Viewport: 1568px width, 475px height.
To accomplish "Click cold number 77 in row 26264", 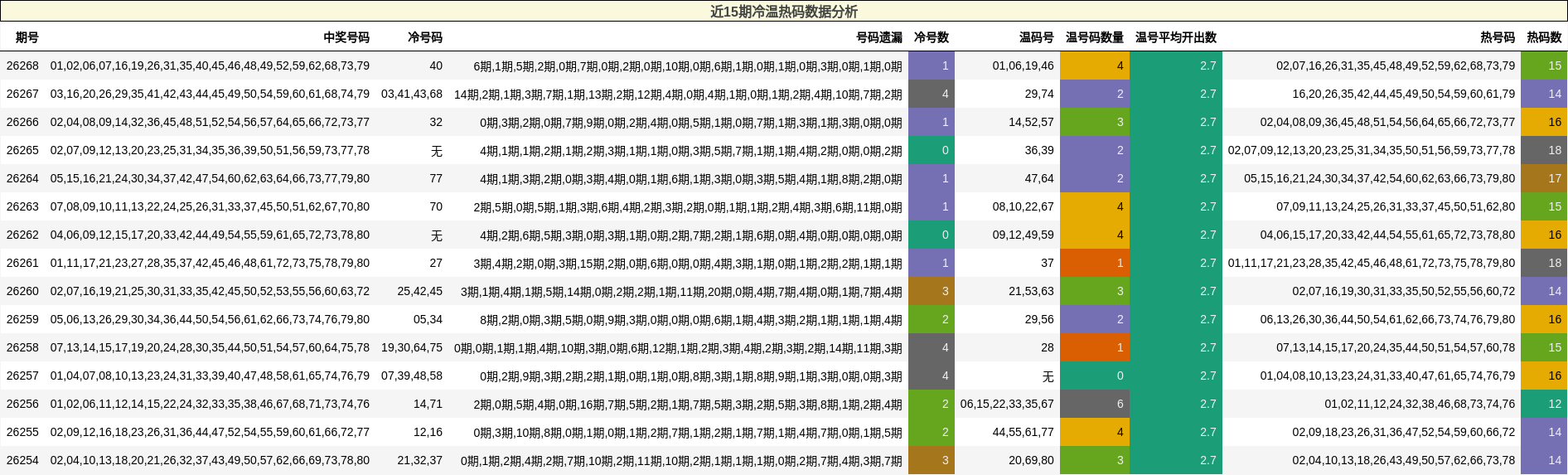I will pyautogui.click(x=436, y=178).
